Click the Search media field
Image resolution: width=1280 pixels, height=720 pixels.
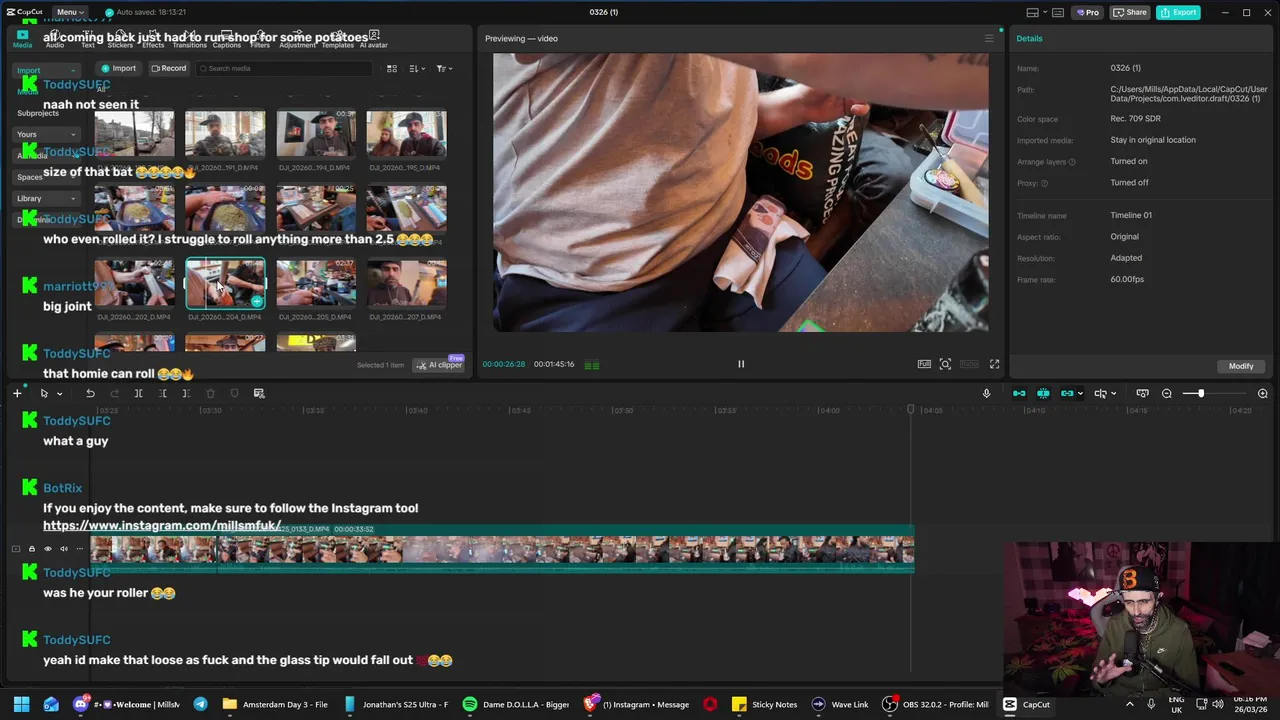[285, 68]
